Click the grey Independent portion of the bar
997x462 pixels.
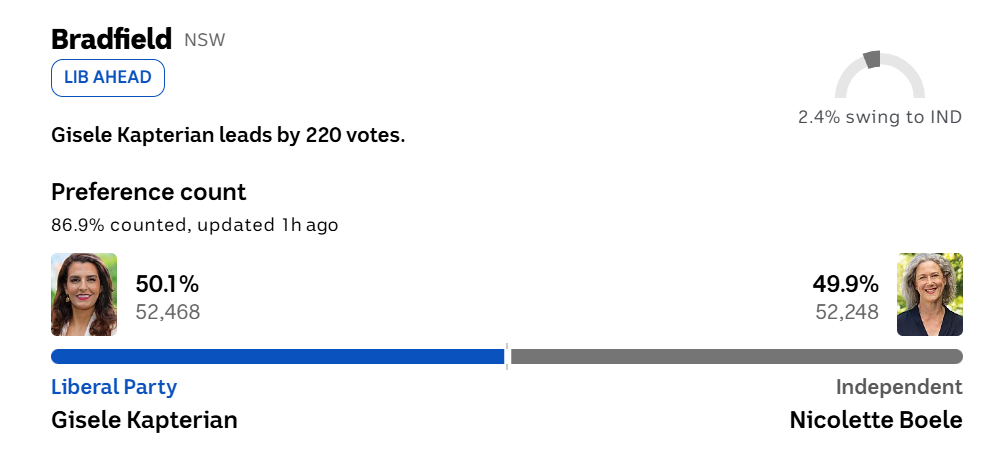coord(736,357)
